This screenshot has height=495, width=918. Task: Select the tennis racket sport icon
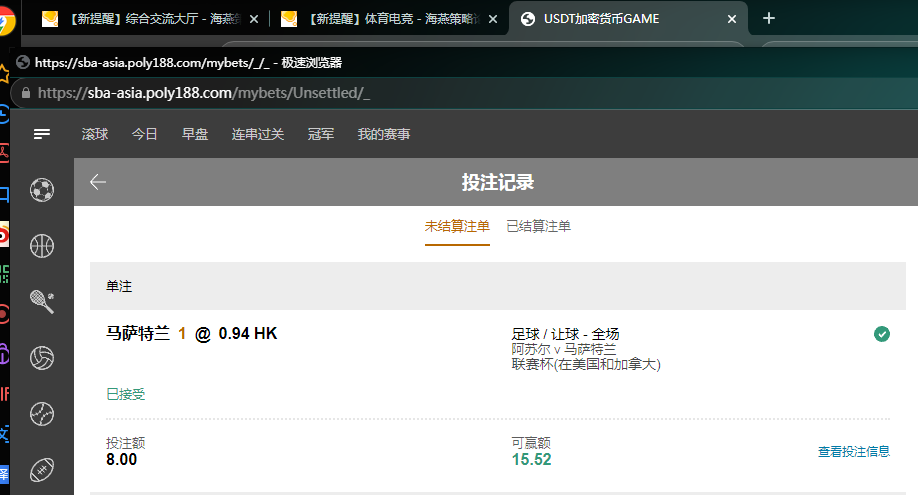point(42,302)
